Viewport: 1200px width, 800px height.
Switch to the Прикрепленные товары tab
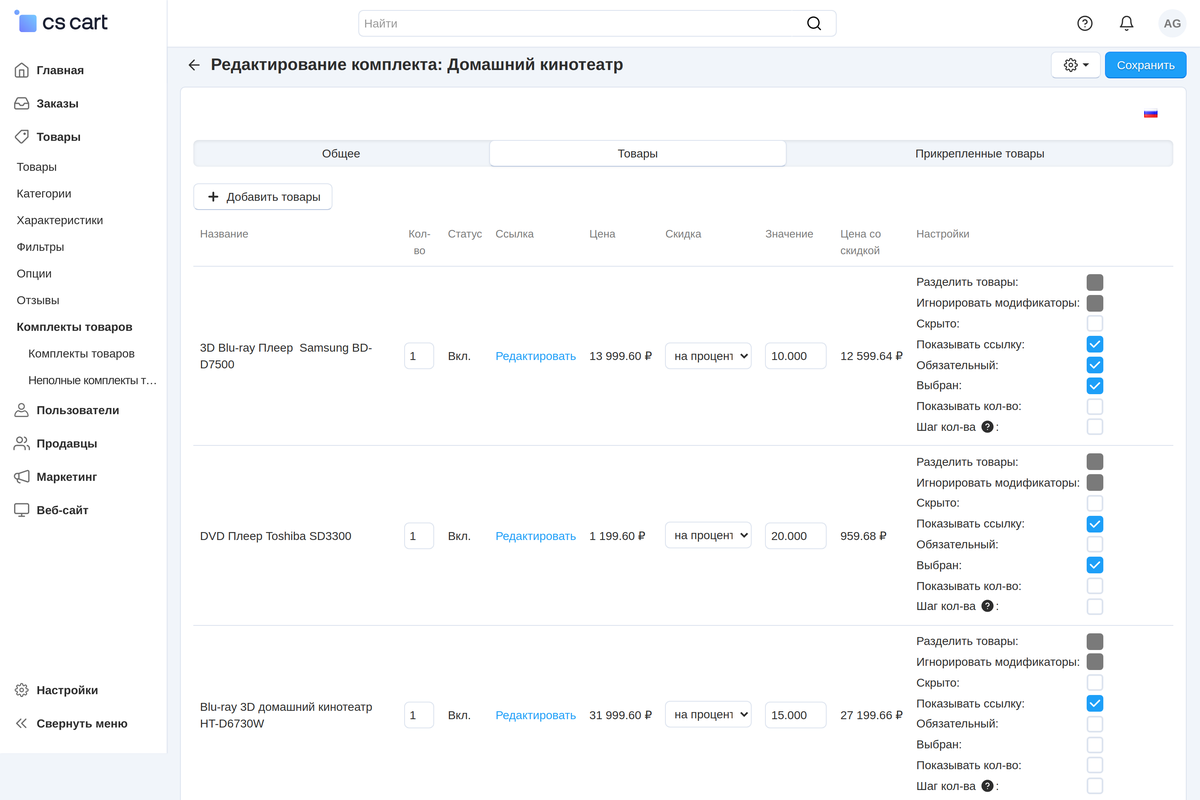pyautogui.click(x=980, y=154)
